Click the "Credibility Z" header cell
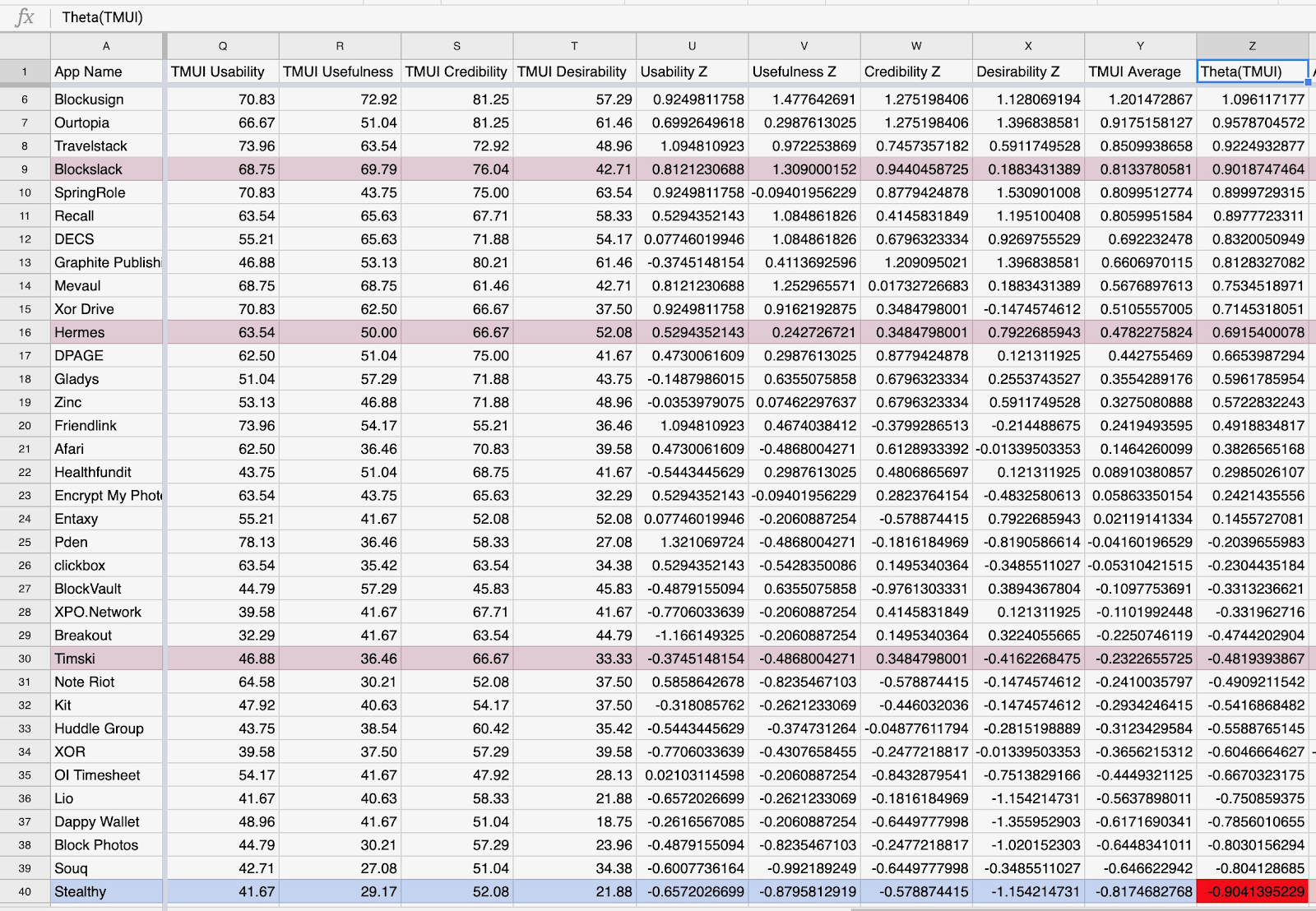 [916, 72]
